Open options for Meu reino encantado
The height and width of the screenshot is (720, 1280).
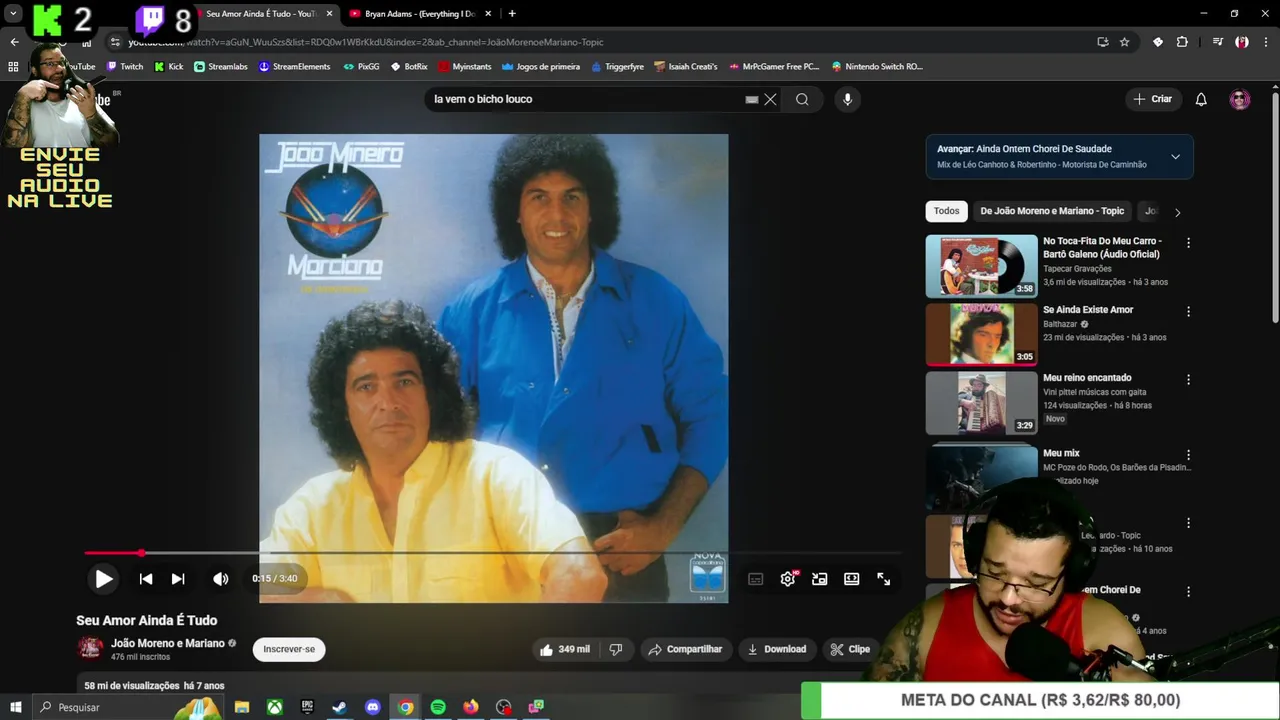pyautogui.click(x=1188, y=380)
